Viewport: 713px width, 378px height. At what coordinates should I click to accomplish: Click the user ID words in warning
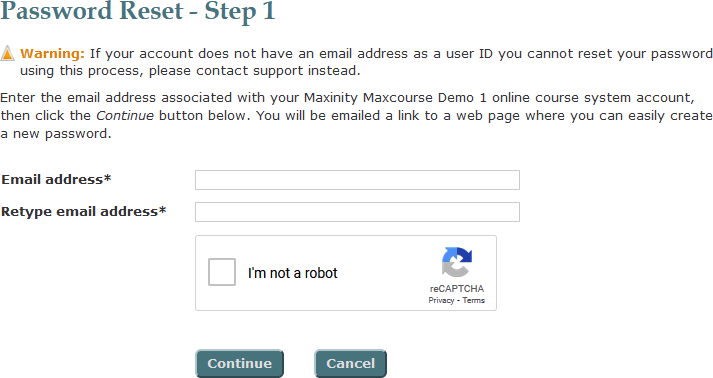pyautogui.click(x=469, y=54)
